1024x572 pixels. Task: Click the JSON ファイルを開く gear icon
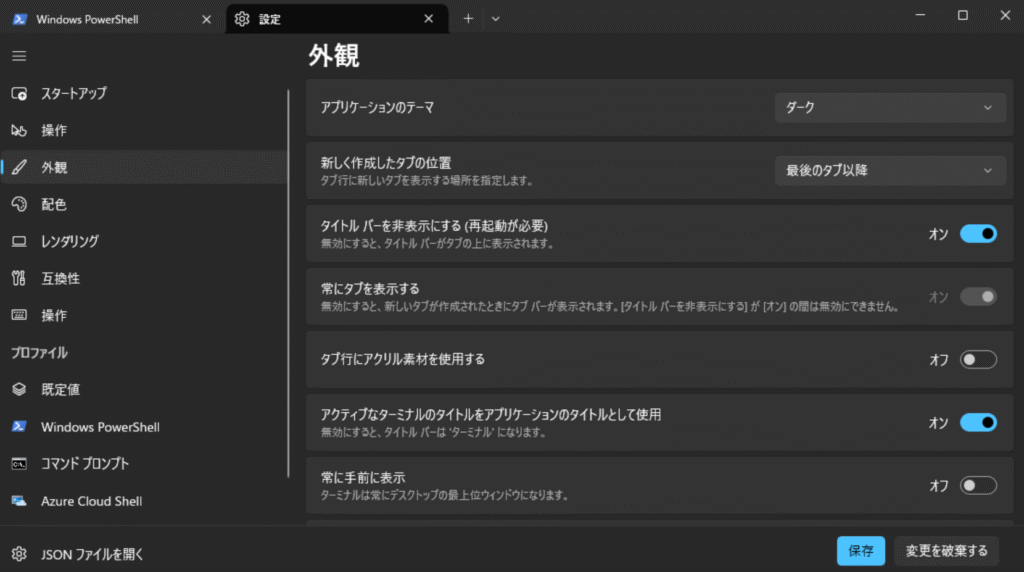coord(19,553)
